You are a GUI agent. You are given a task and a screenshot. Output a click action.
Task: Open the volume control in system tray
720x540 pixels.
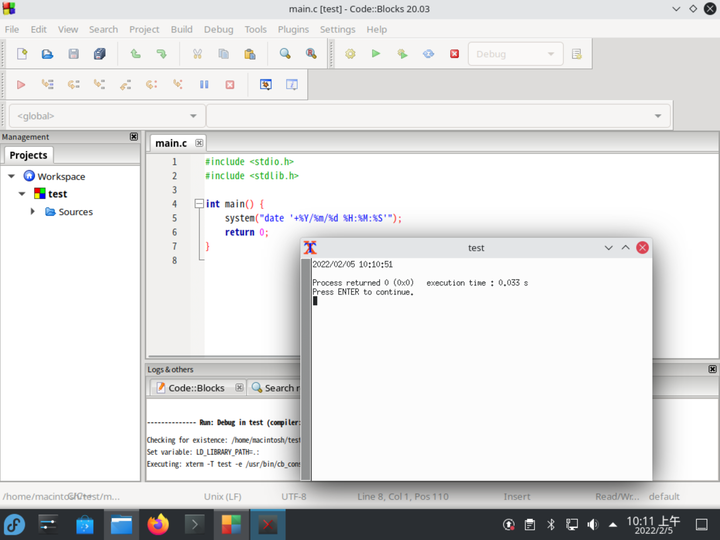pyautogui.click(x=592, y=524)
